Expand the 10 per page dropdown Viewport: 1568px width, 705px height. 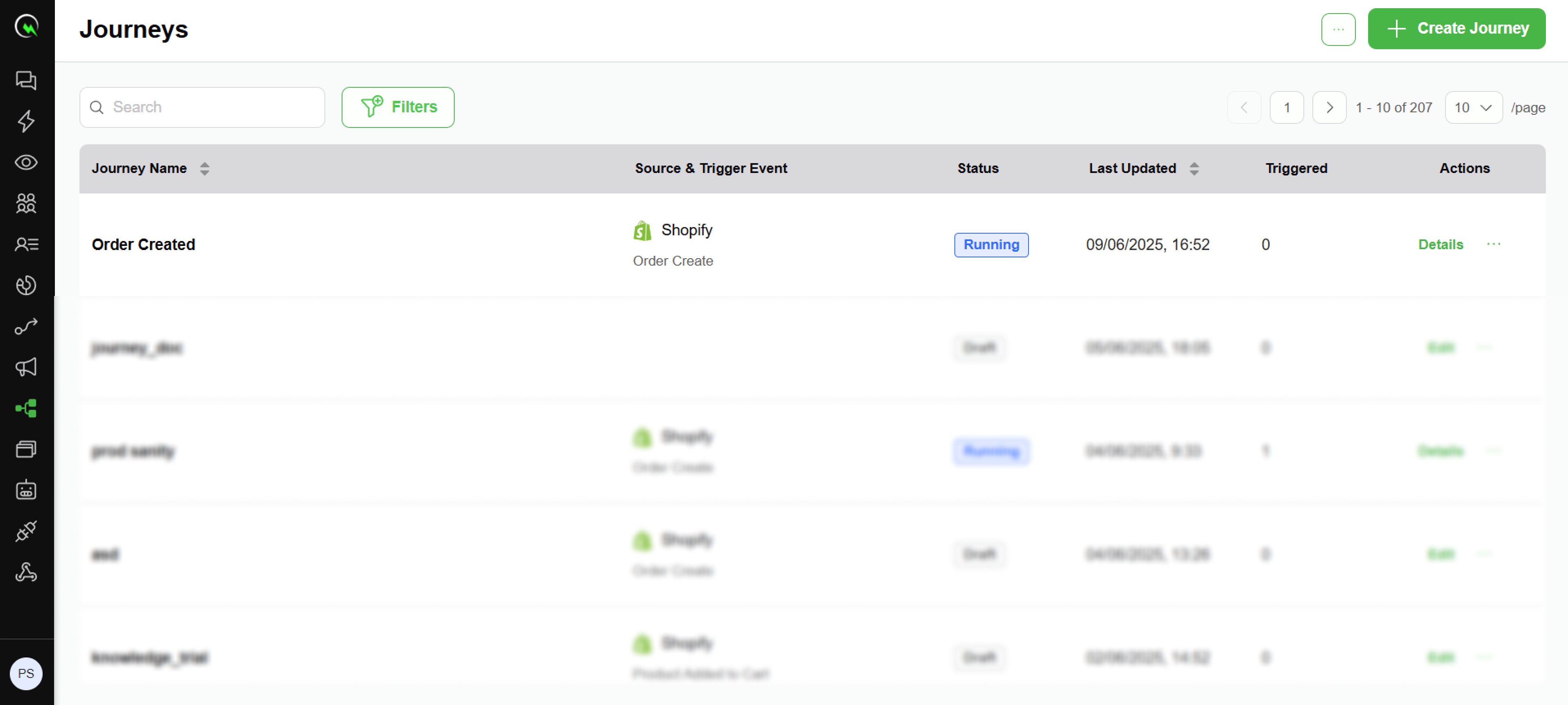coord(1473,108)
